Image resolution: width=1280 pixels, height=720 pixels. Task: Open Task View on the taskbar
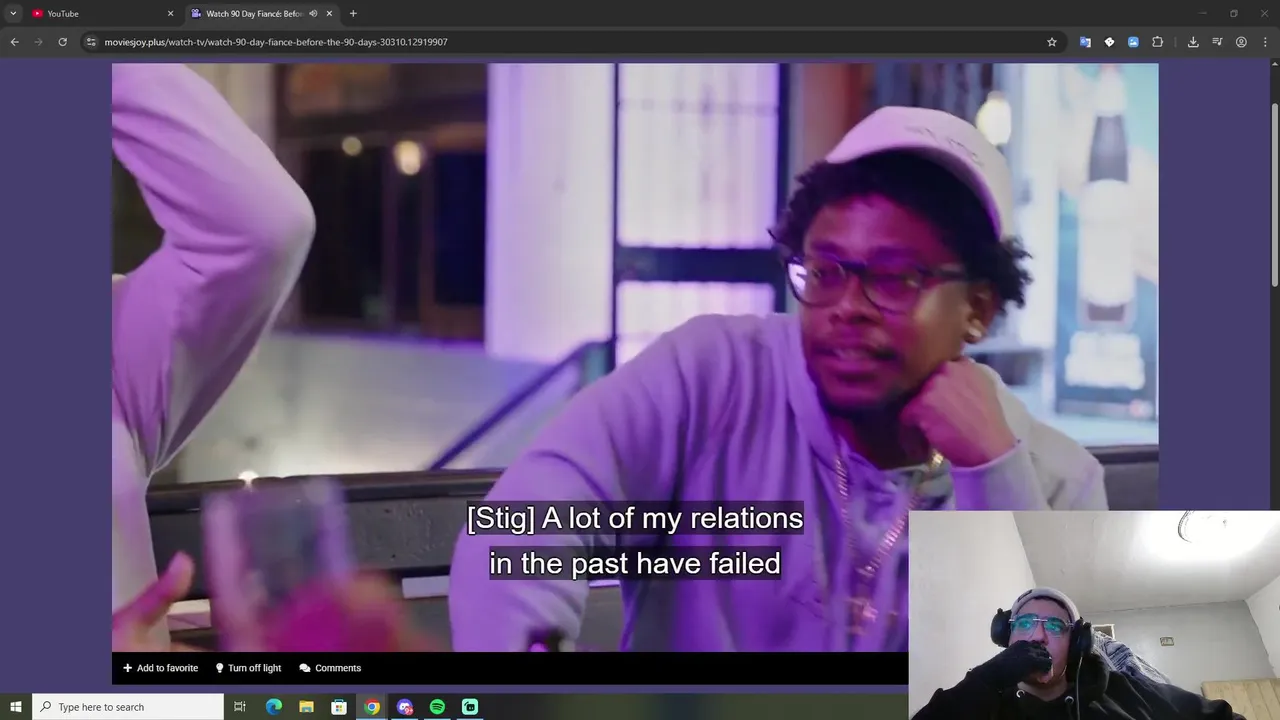[240, 707]
